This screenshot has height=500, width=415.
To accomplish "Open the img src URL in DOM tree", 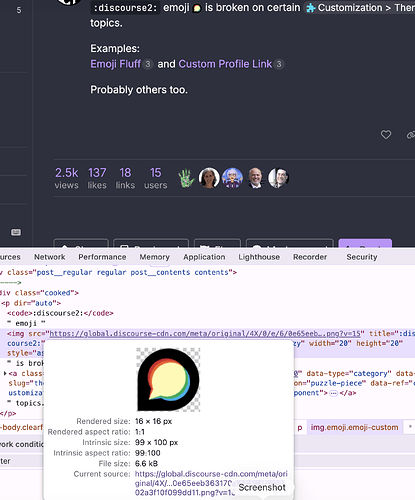I will (x=205, y=334).
